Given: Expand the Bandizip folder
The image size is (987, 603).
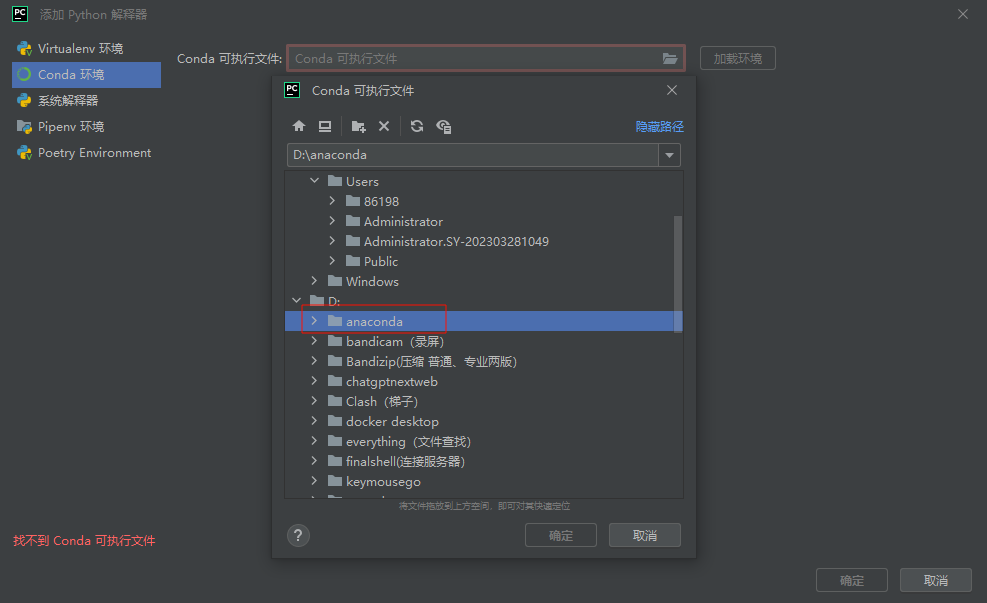Looking at the screenshot, I should (x=315, y=361).
